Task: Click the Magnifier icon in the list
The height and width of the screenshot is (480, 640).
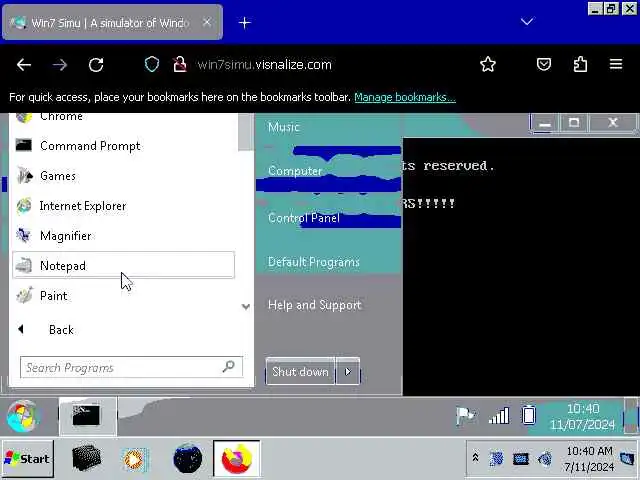Action: pos(24,236)
